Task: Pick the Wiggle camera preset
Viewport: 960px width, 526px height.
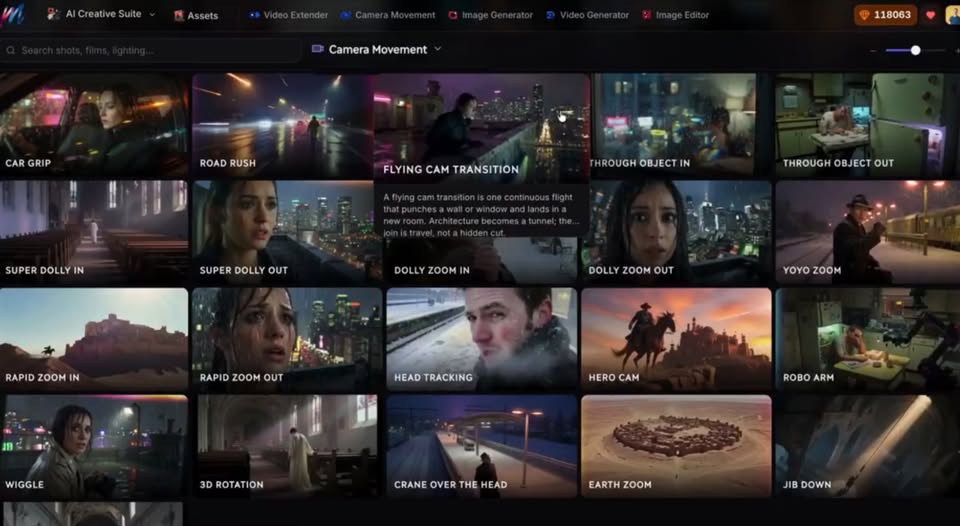Action: click(x=94, y=446)
